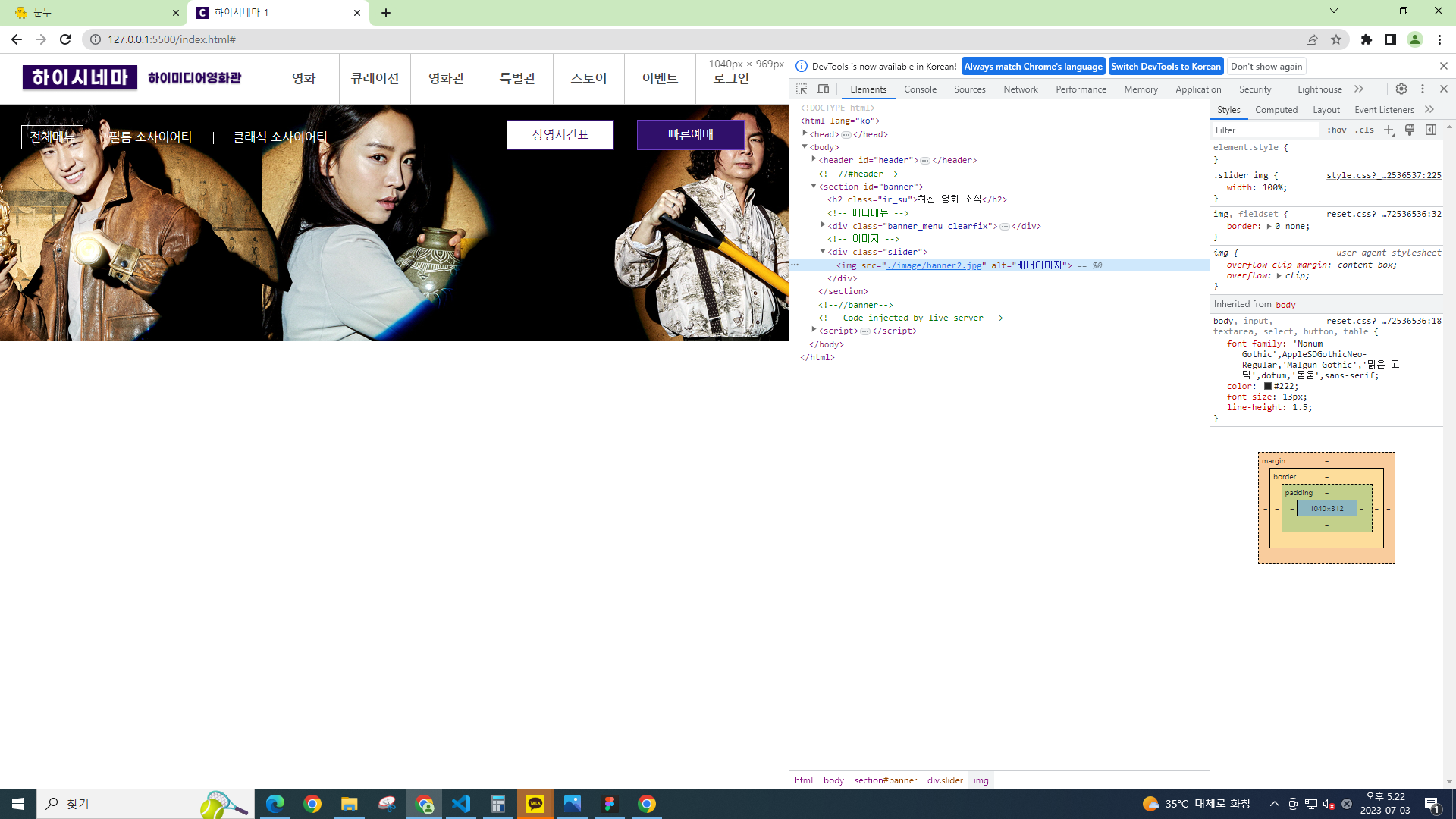The height and width of the screenshot is (819, 1456).
Task: Toggle the :hov element state panel
Action: (1337, 130)
